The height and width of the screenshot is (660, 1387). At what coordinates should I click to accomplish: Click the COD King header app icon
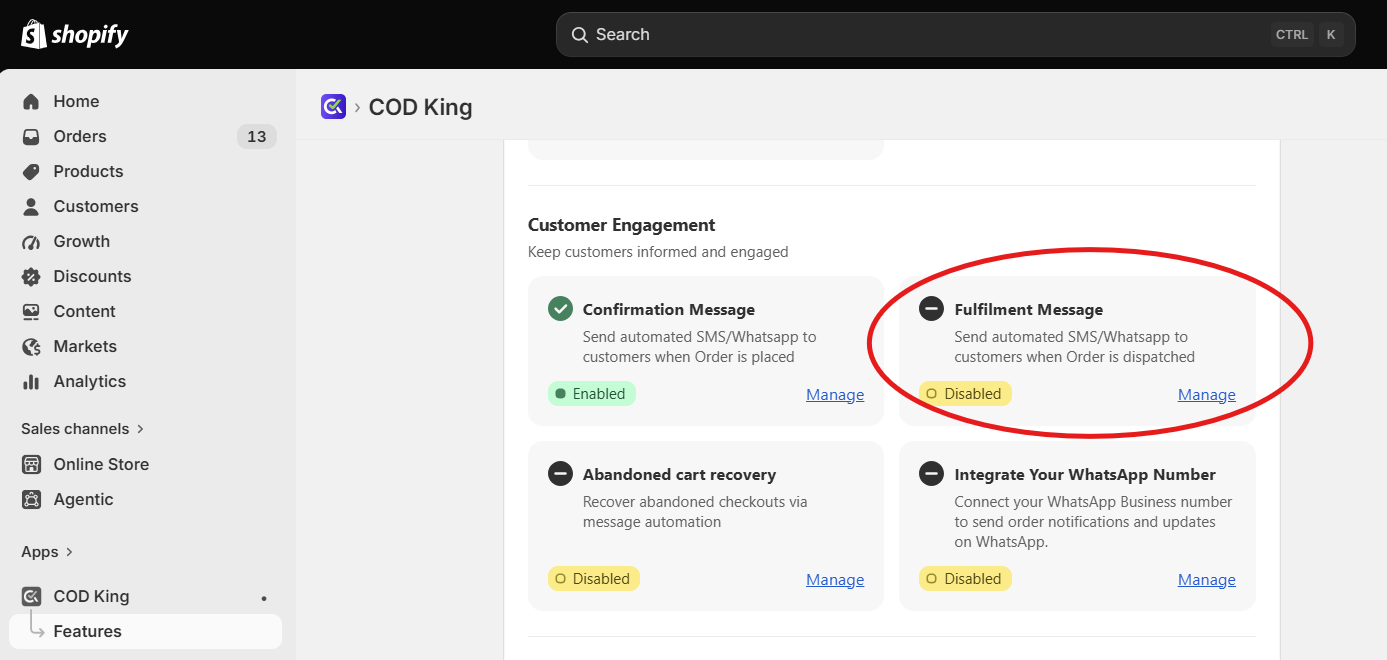pos(333,106)
